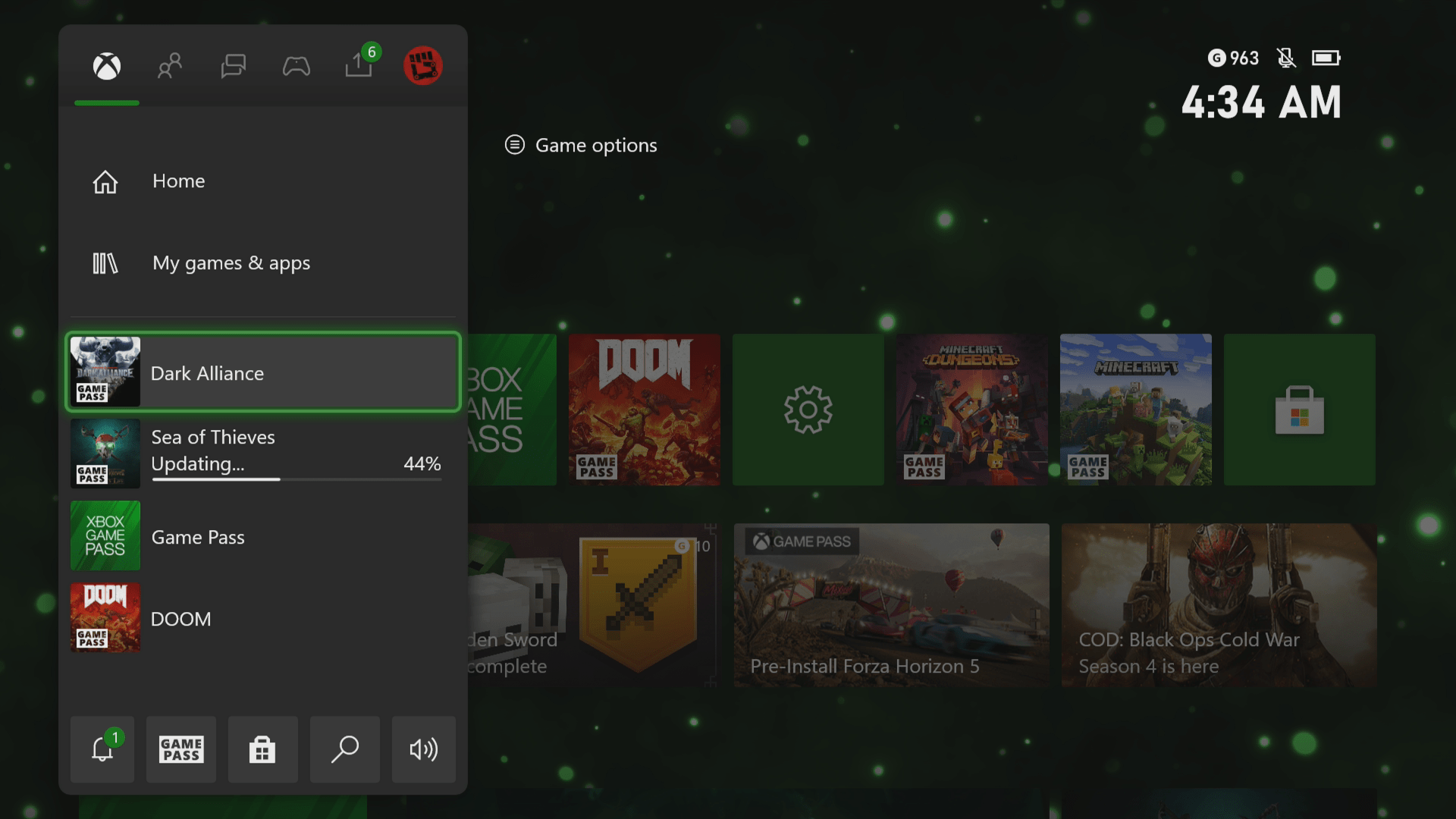This screenshot has height=819, width=1456.
Task: Switch to the People tab
Action: point(169,67)
